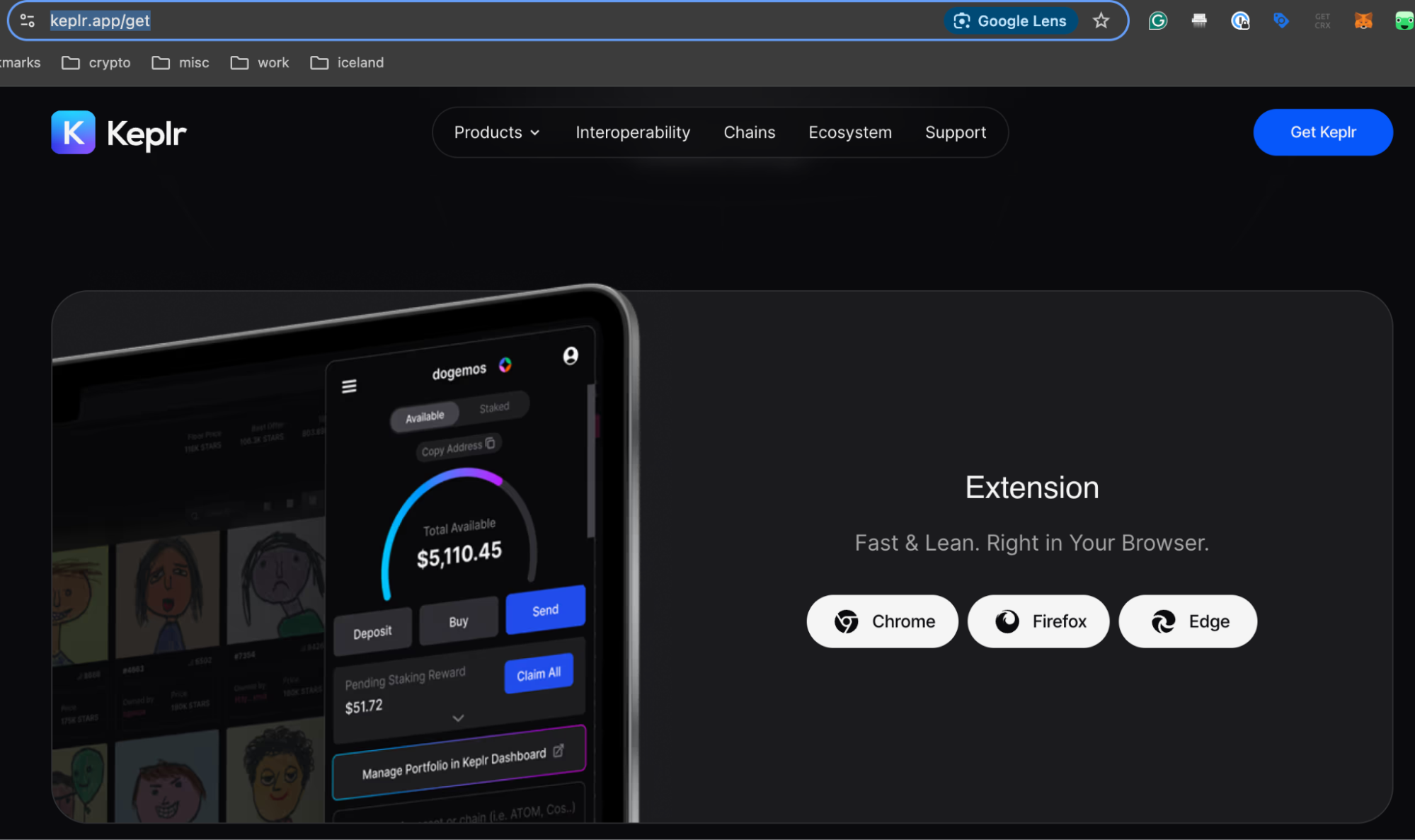Image resolution: width=1415 pixels, height=840 pixels.
Task: Open the Support page
Action: point(955,132)
